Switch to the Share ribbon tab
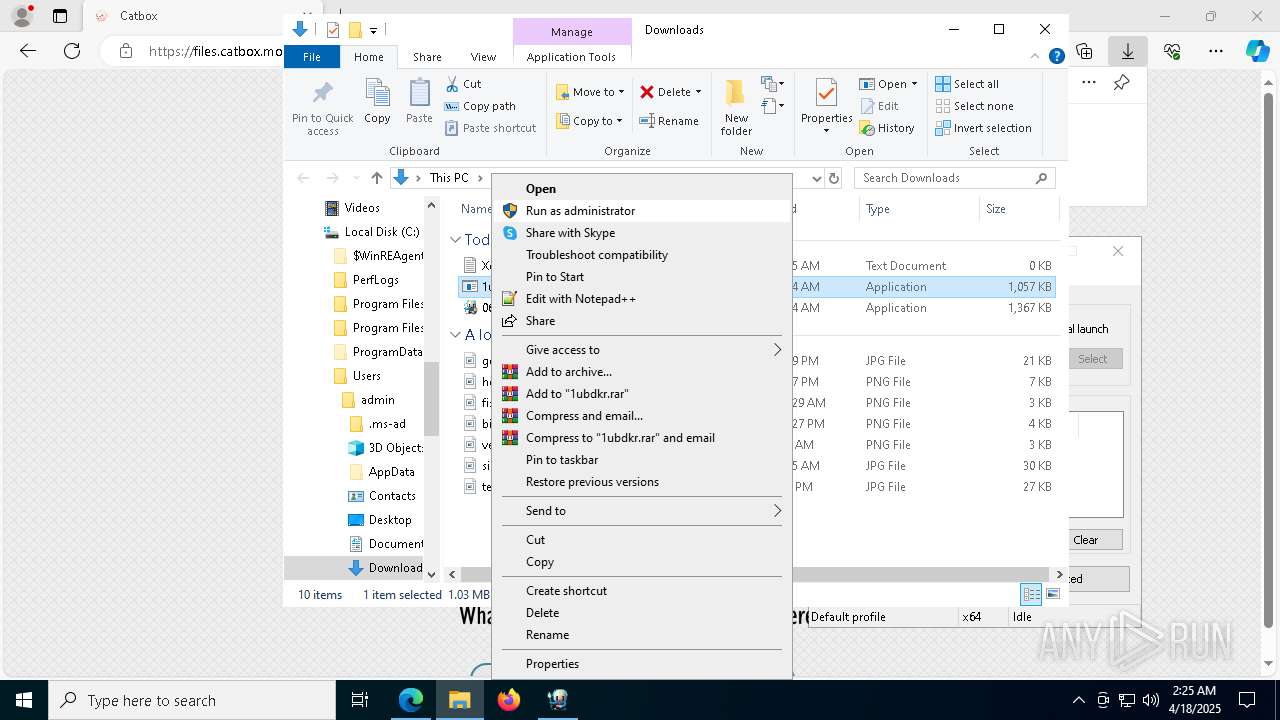The height and width of the screenshot is (720, 1280). tap(427, 57)
